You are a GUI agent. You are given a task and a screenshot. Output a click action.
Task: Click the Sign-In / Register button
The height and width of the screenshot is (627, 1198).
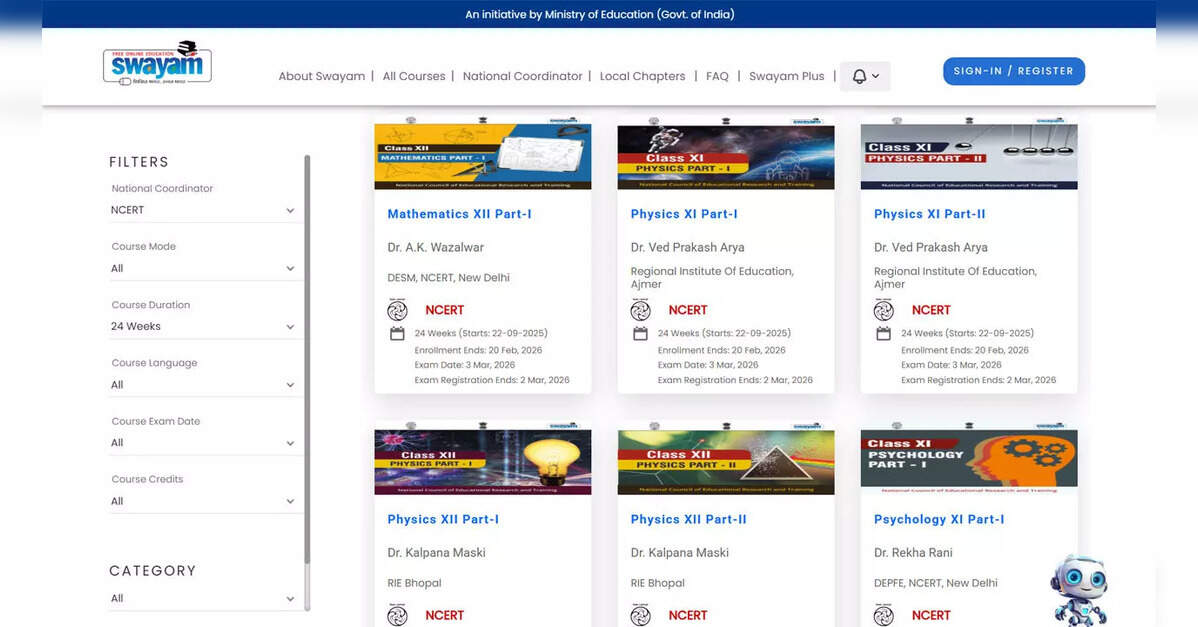point(1013,71)
